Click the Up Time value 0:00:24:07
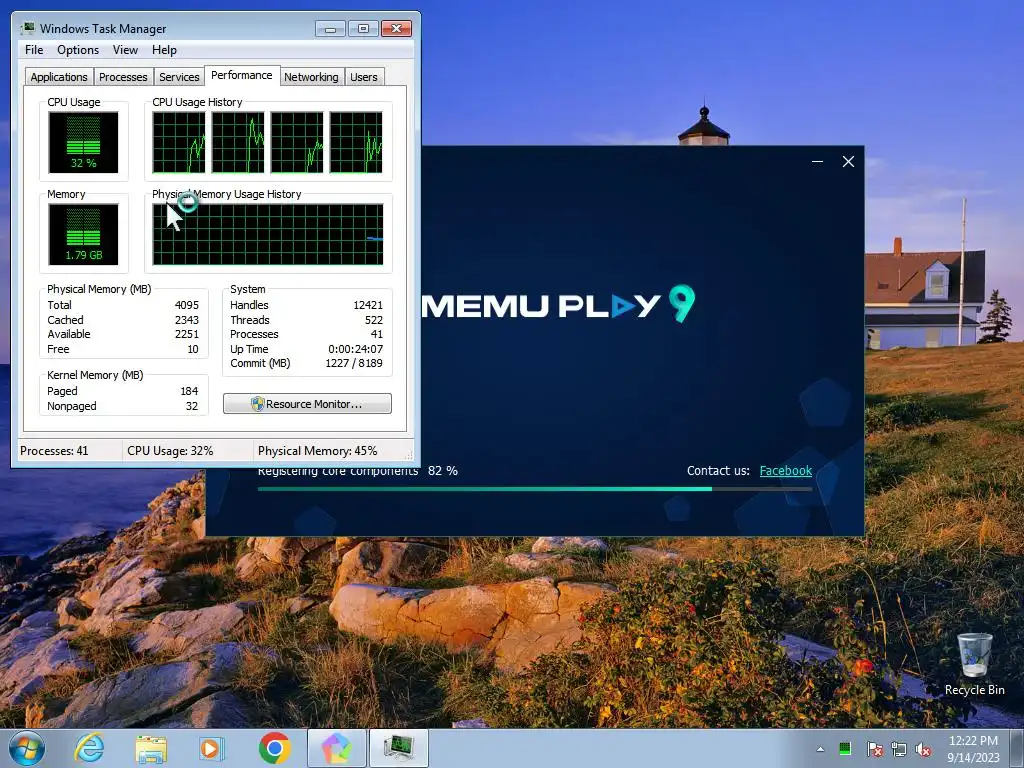This screenshot has height=768, width=1024. pos(355,349)
